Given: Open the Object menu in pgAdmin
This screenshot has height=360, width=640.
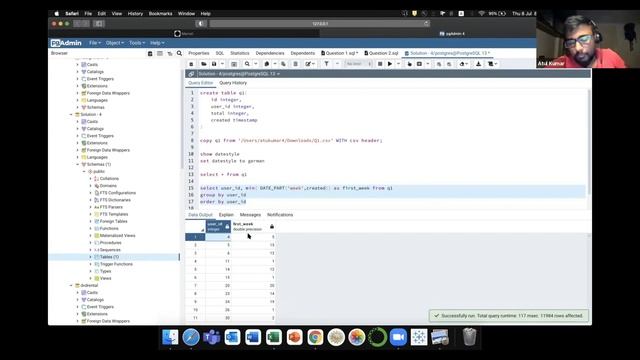Looking at the screenshot, I should 114,43.
